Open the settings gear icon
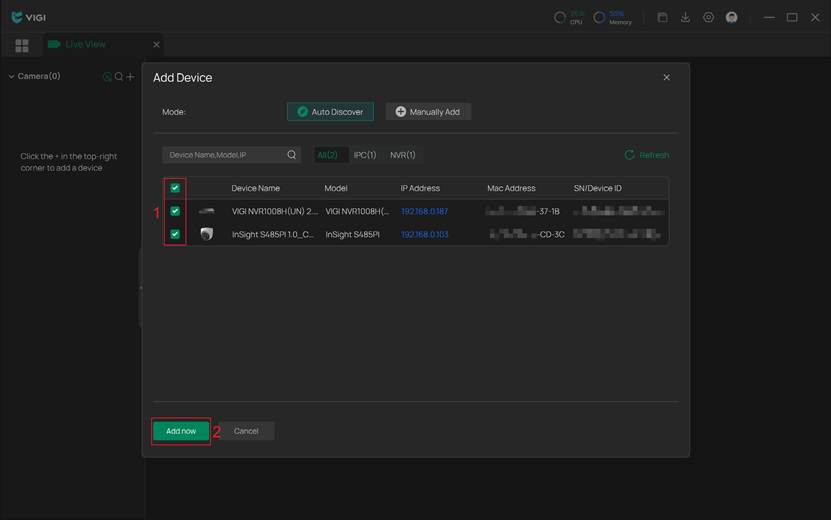This screenshot has width=831, height=520. pos(709,17)
